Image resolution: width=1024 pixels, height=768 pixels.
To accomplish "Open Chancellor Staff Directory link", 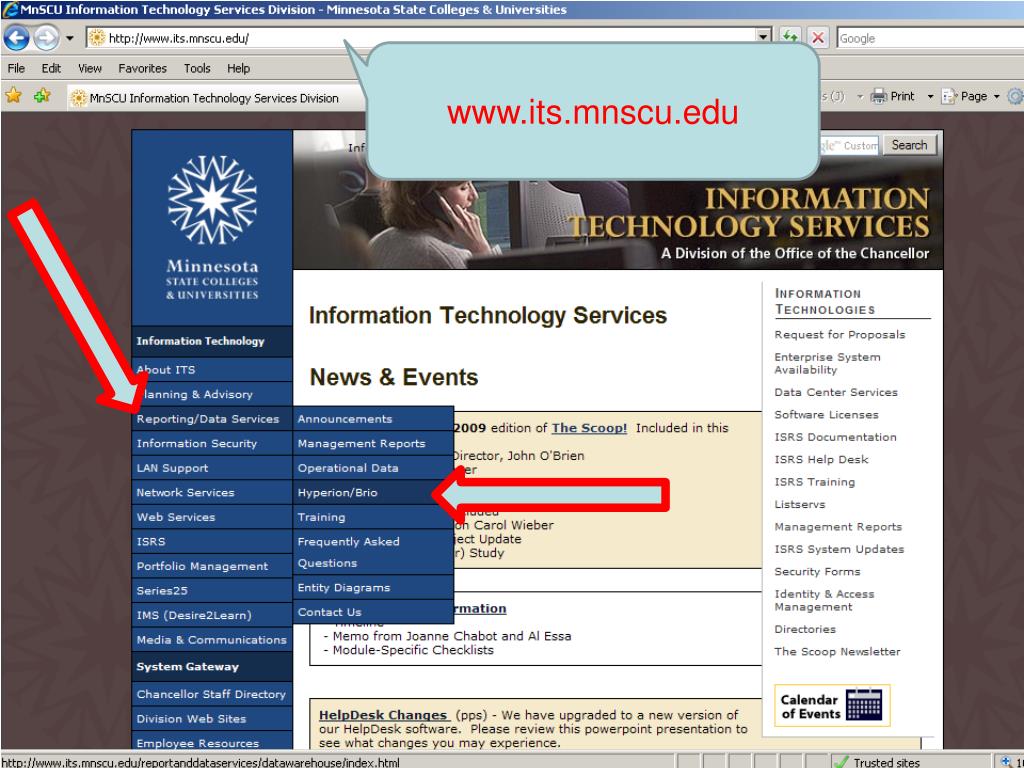I will (x=211, y=694).
